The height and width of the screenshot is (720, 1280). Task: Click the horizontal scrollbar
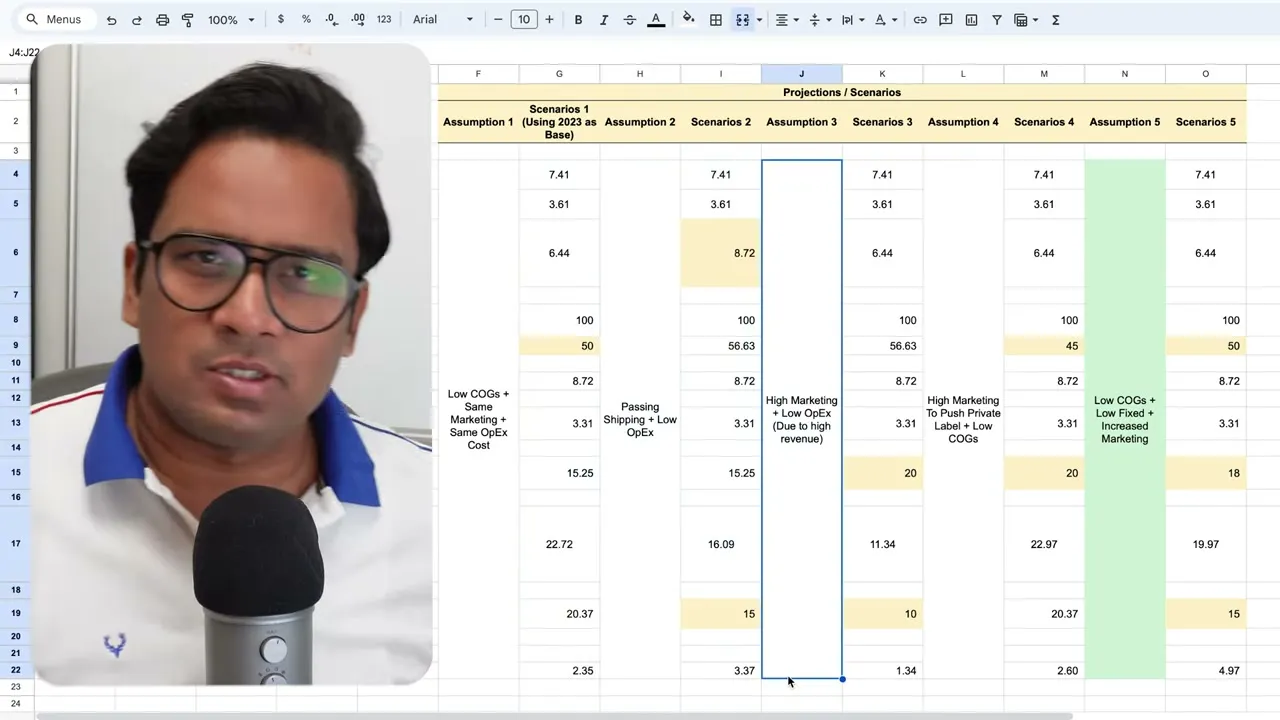point(555,715)
